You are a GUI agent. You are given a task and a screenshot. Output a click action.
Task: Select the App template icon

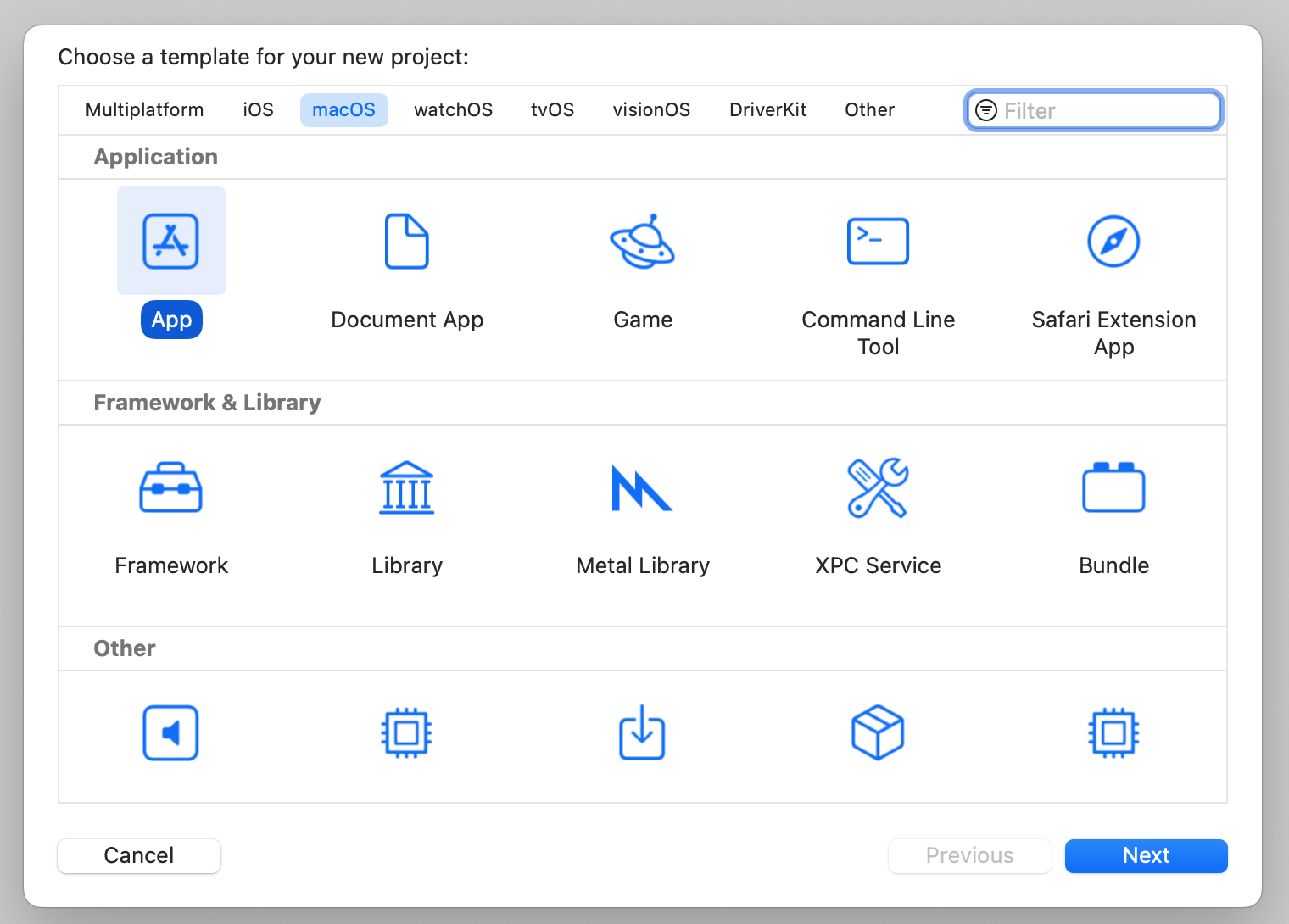tap(171, 242)
